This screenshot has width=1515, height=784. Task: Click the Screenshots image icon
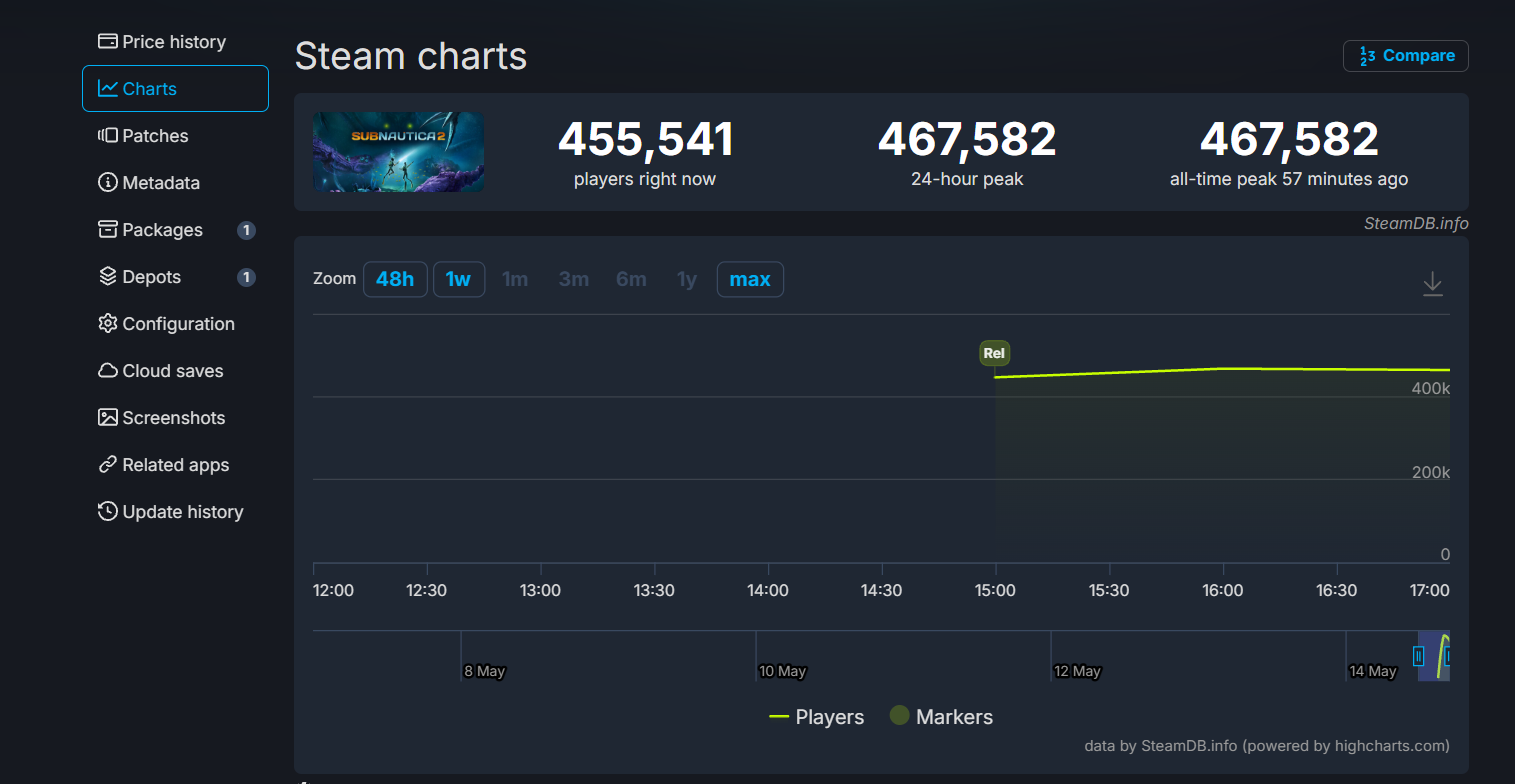coord(108,418)
